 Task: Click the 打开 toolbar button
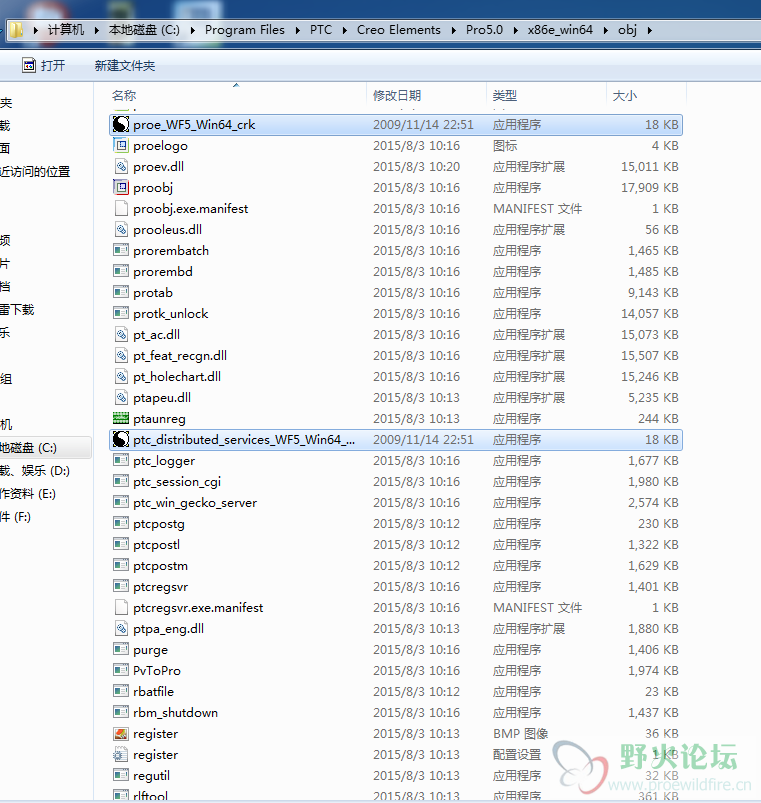[x=44, y=65]
